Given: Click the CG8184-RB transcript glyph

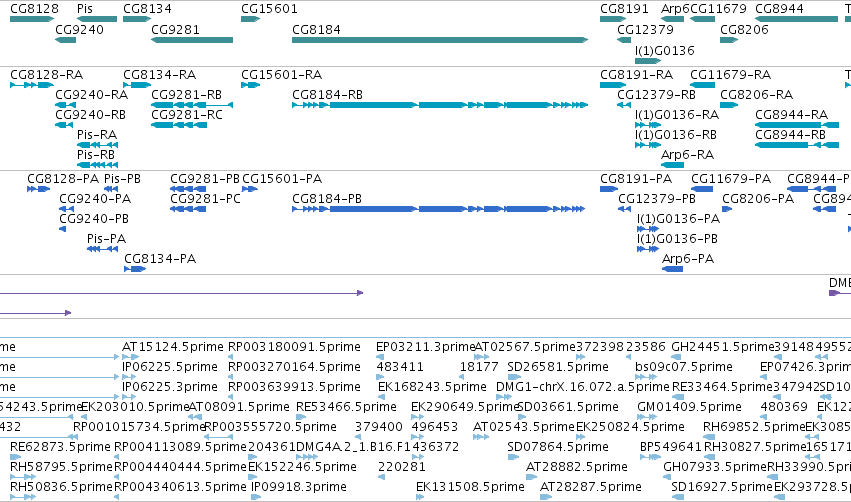Looking at the screenshot, I should [x=440, y=105].
